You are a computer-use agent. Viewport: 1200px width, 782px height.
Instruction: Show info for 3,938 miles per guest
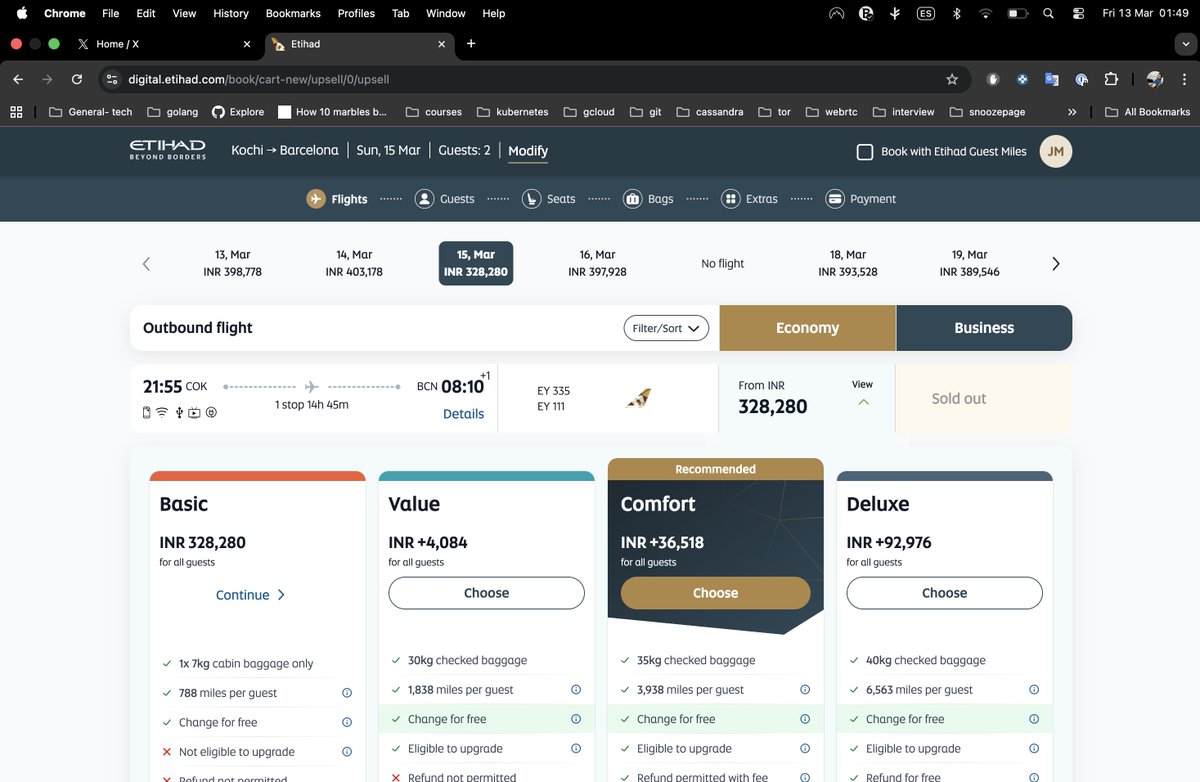(x=805, y=690)
